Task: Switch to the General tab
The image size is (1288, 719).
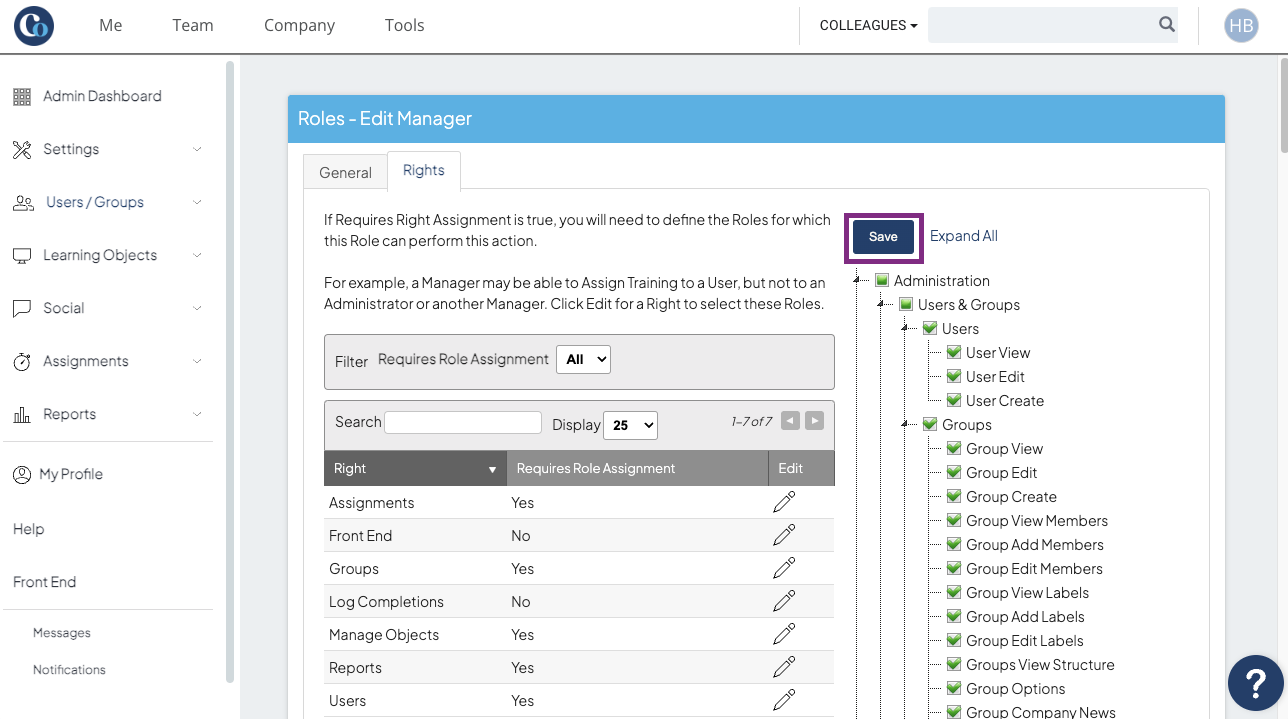Action: point(345,172)
